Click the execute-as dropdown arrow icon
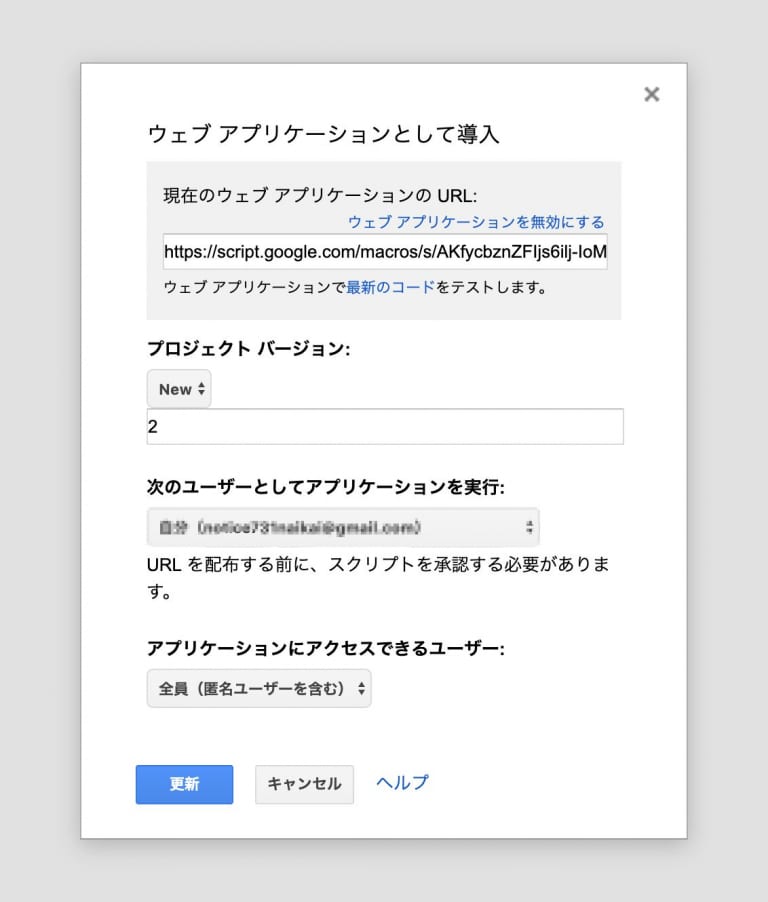 pos(529,526)
